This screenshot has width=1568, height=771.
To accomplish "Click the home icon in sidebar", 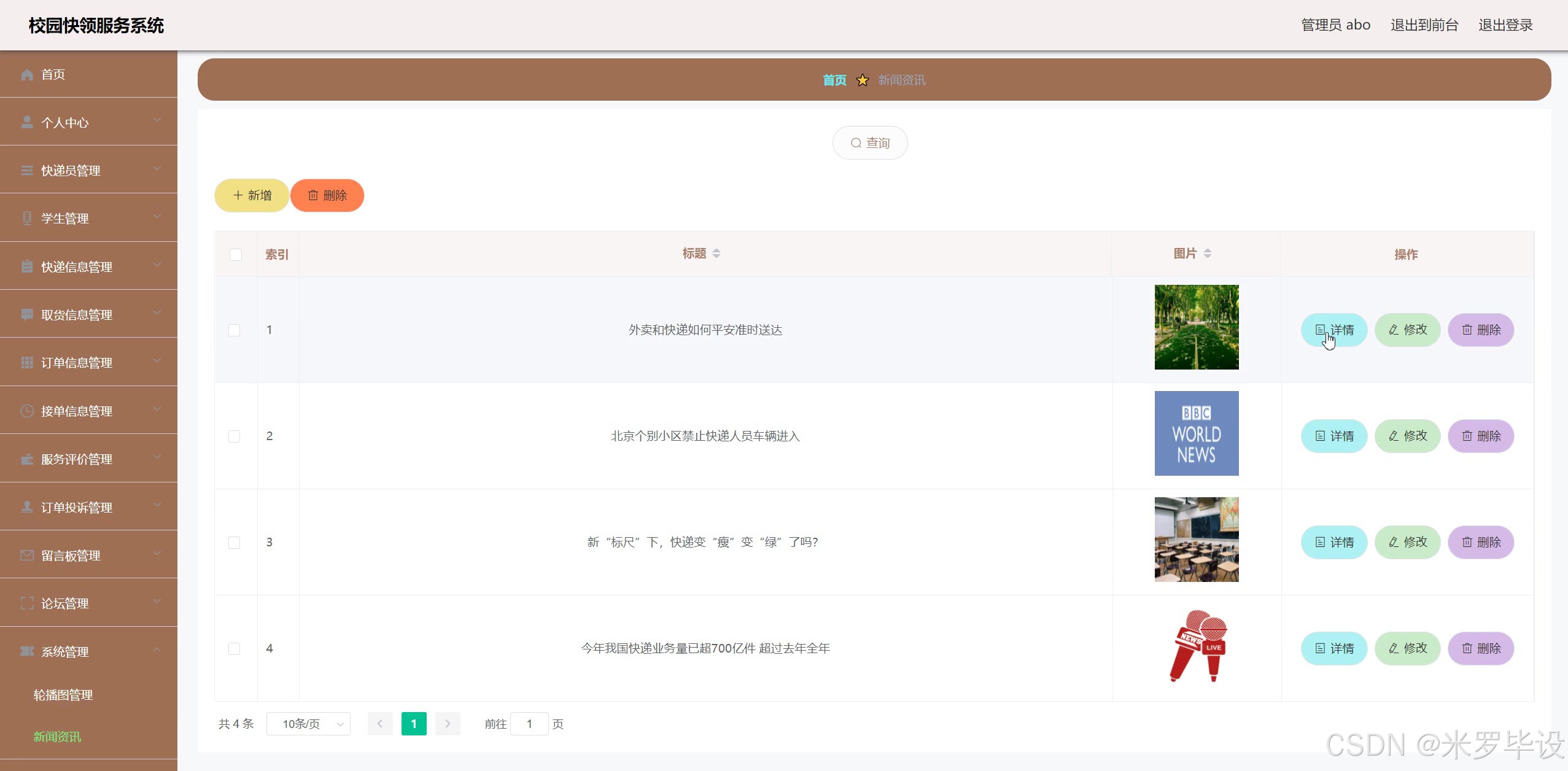I will [27, 74].
